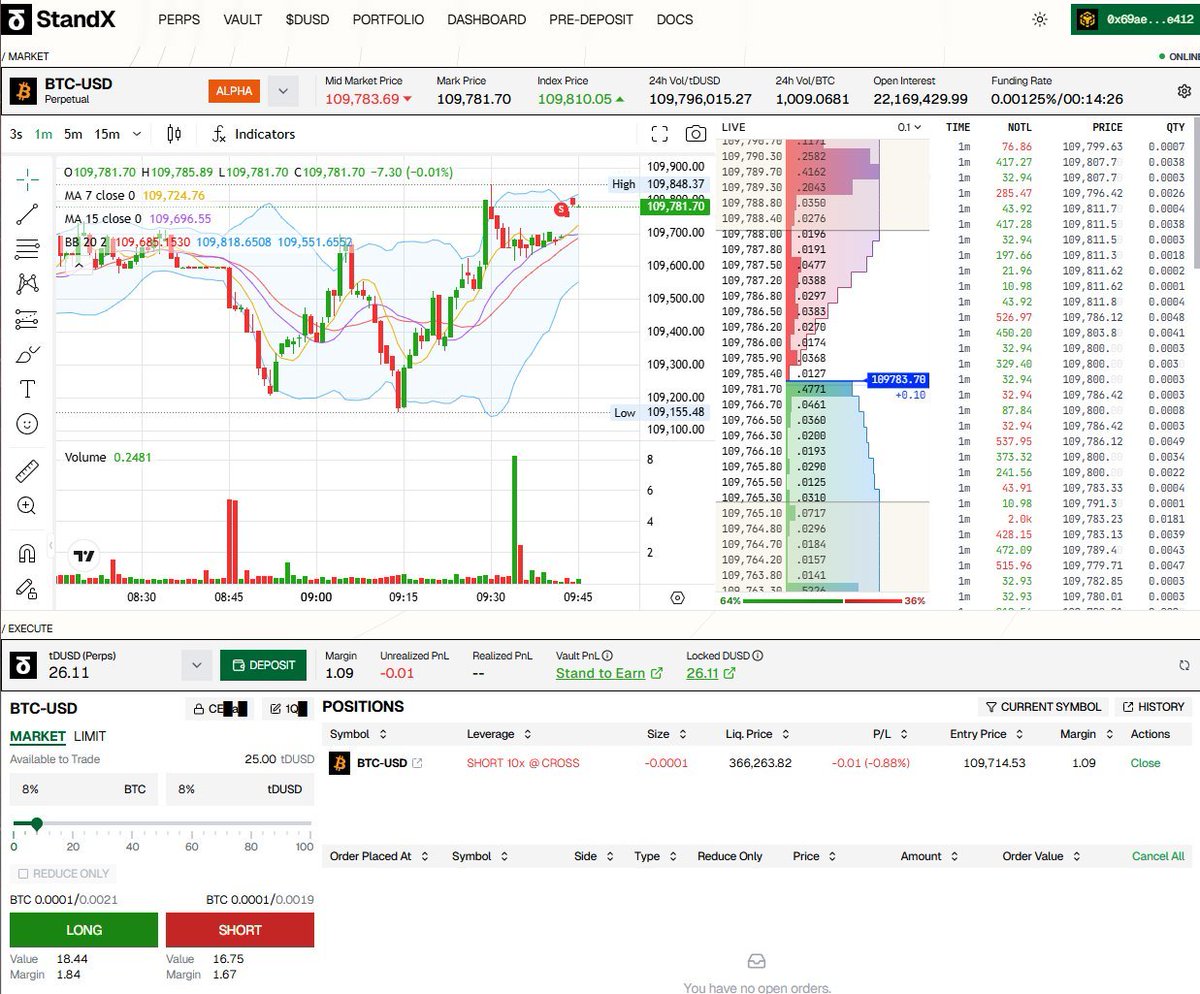Click the order size slider handle
The image size is (1200, 994).
coord(37,824)
